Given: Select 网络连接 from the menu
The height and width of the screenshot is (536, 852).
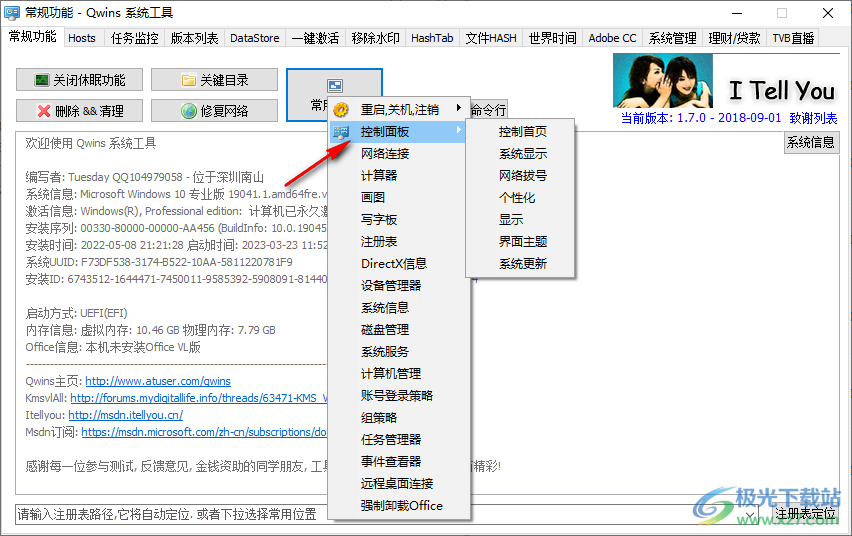Looking at the screenshot, I should (x=399, y=154).
